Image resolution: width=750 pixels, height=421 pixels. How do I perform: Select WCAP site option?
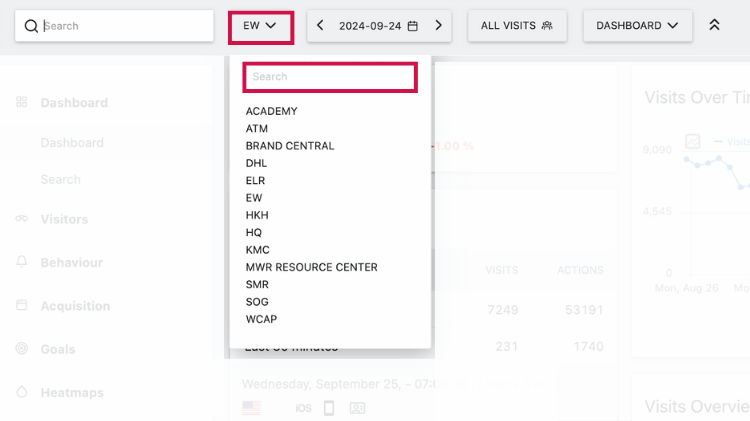coord(261,319)
